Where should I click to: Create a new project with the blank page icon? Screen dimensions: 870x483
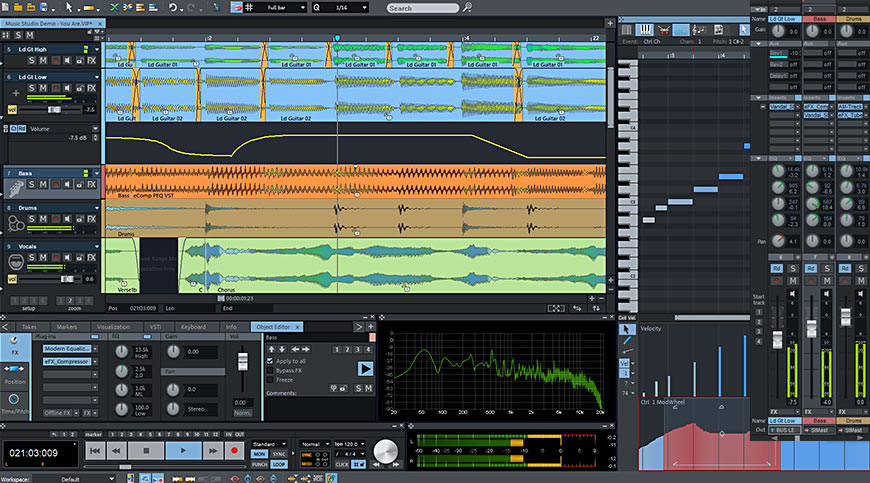[x=6, y=7]
